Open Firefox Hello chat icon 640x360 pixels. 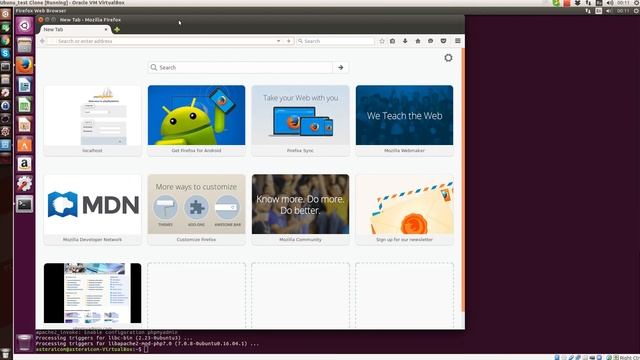[430, 41]
